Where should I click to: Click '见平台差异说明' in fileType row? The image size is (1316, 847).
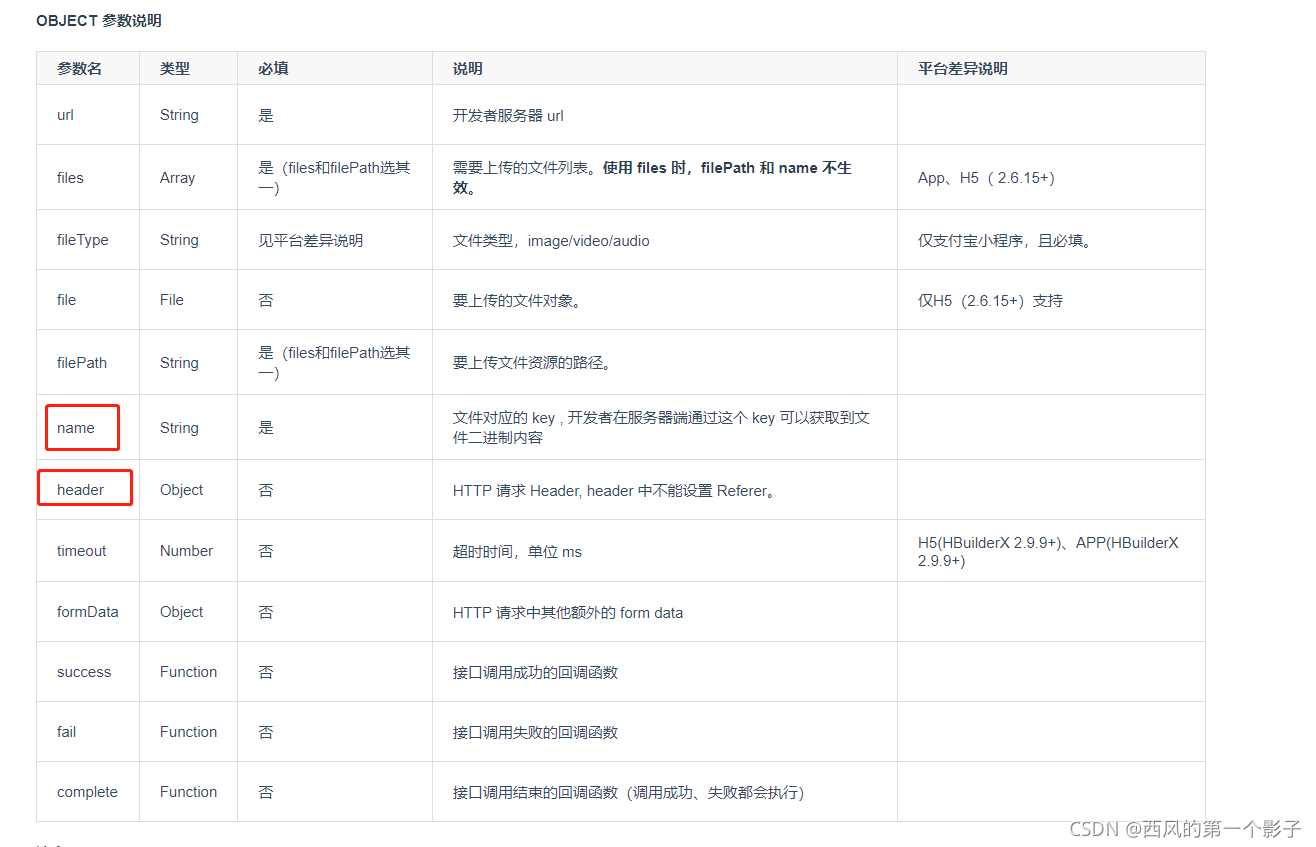310,241
